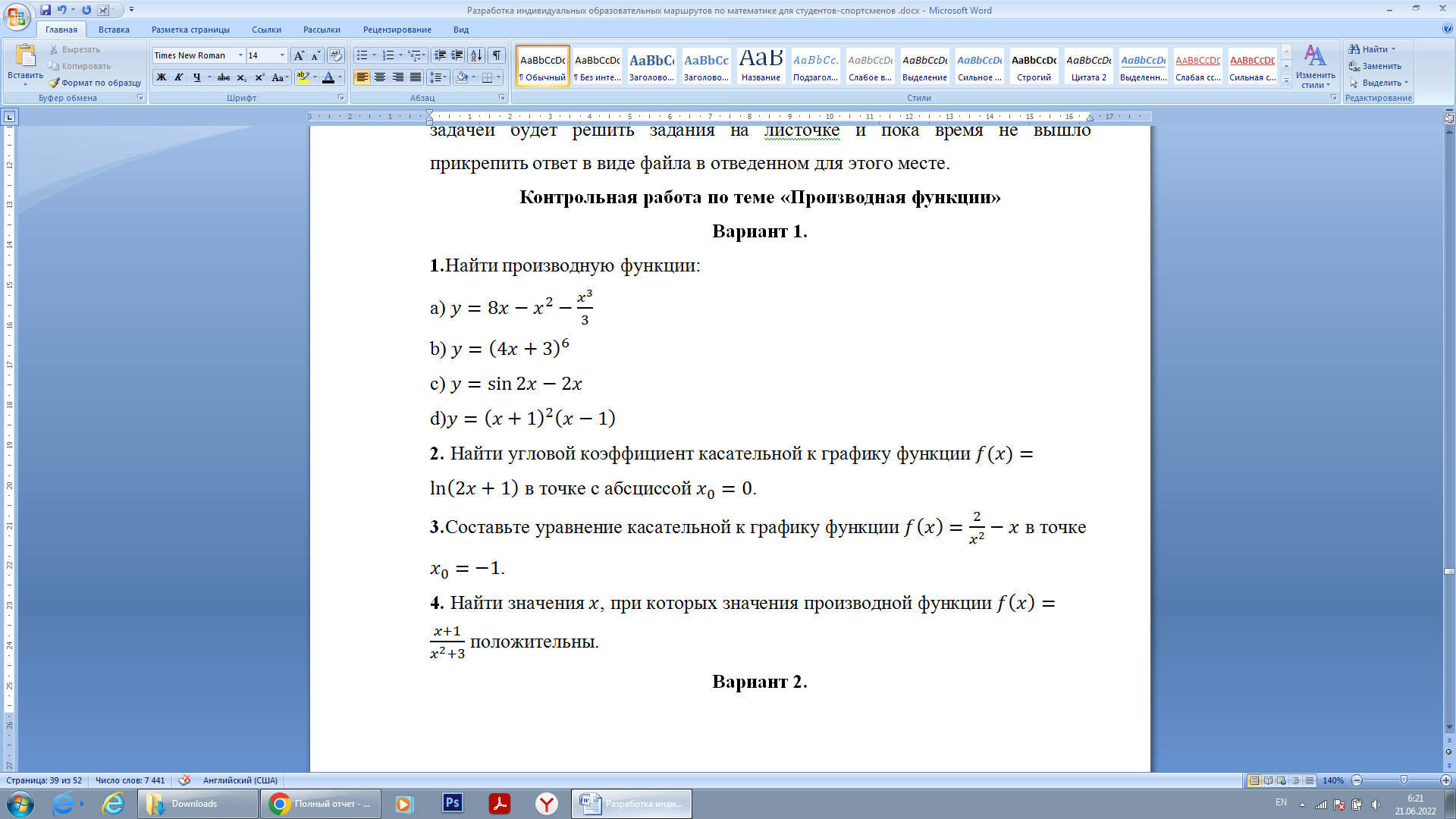The height and width of the screenshot is (819, 1456).
Task: Open Chrome from the taskbar
Action: pyautogui.click(x=319, y=804)
